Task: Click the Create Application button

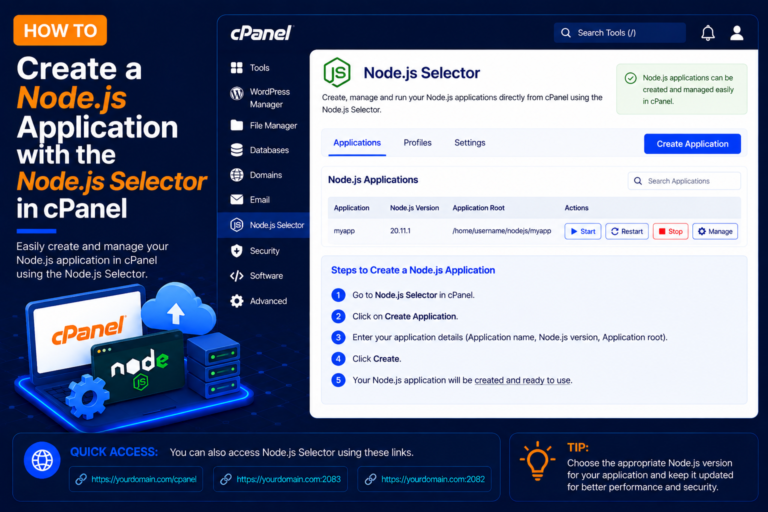Action: pos(692,144)
